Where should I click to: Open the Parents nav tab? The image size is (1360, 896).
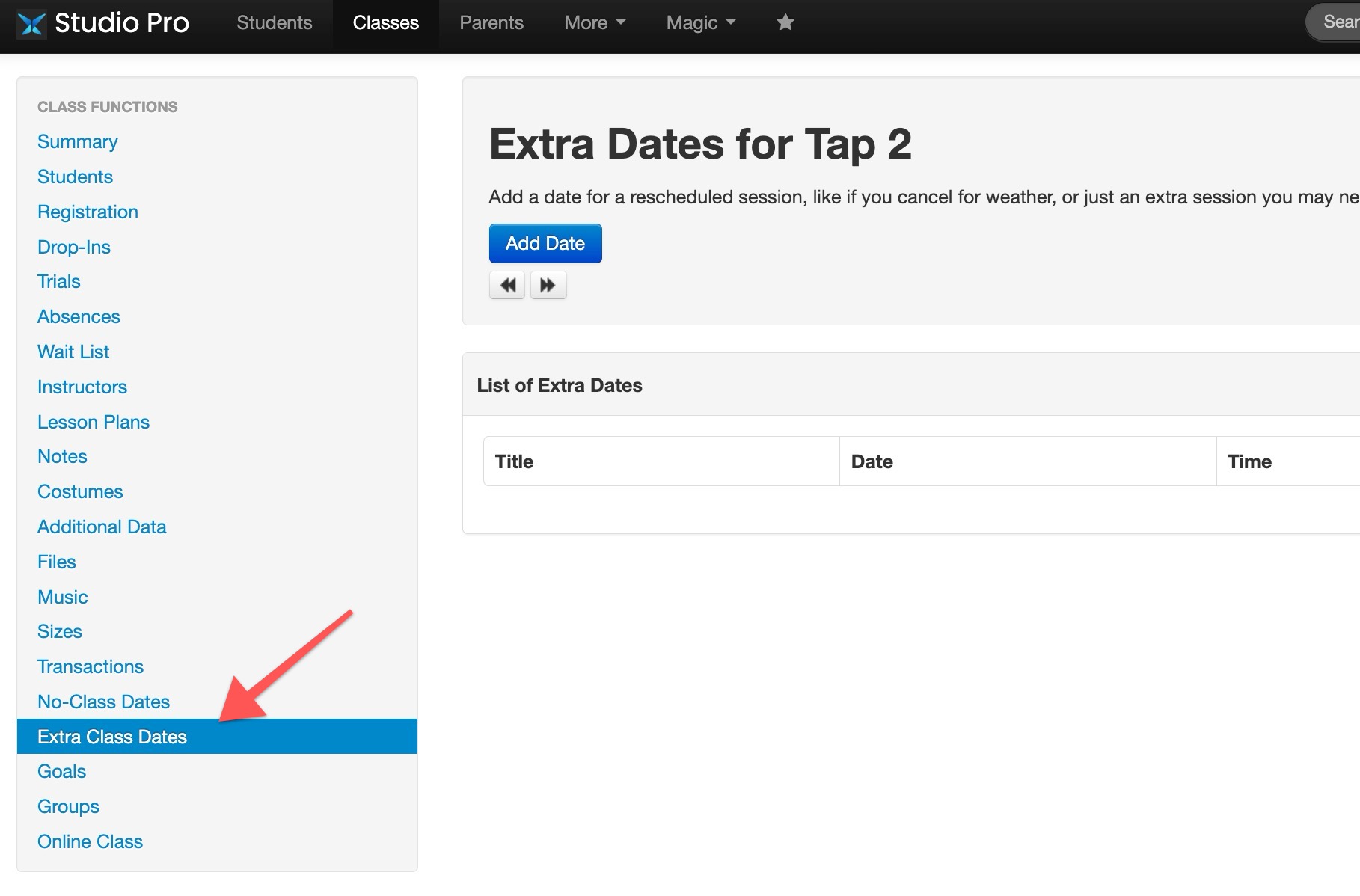[x=491, y=22]
